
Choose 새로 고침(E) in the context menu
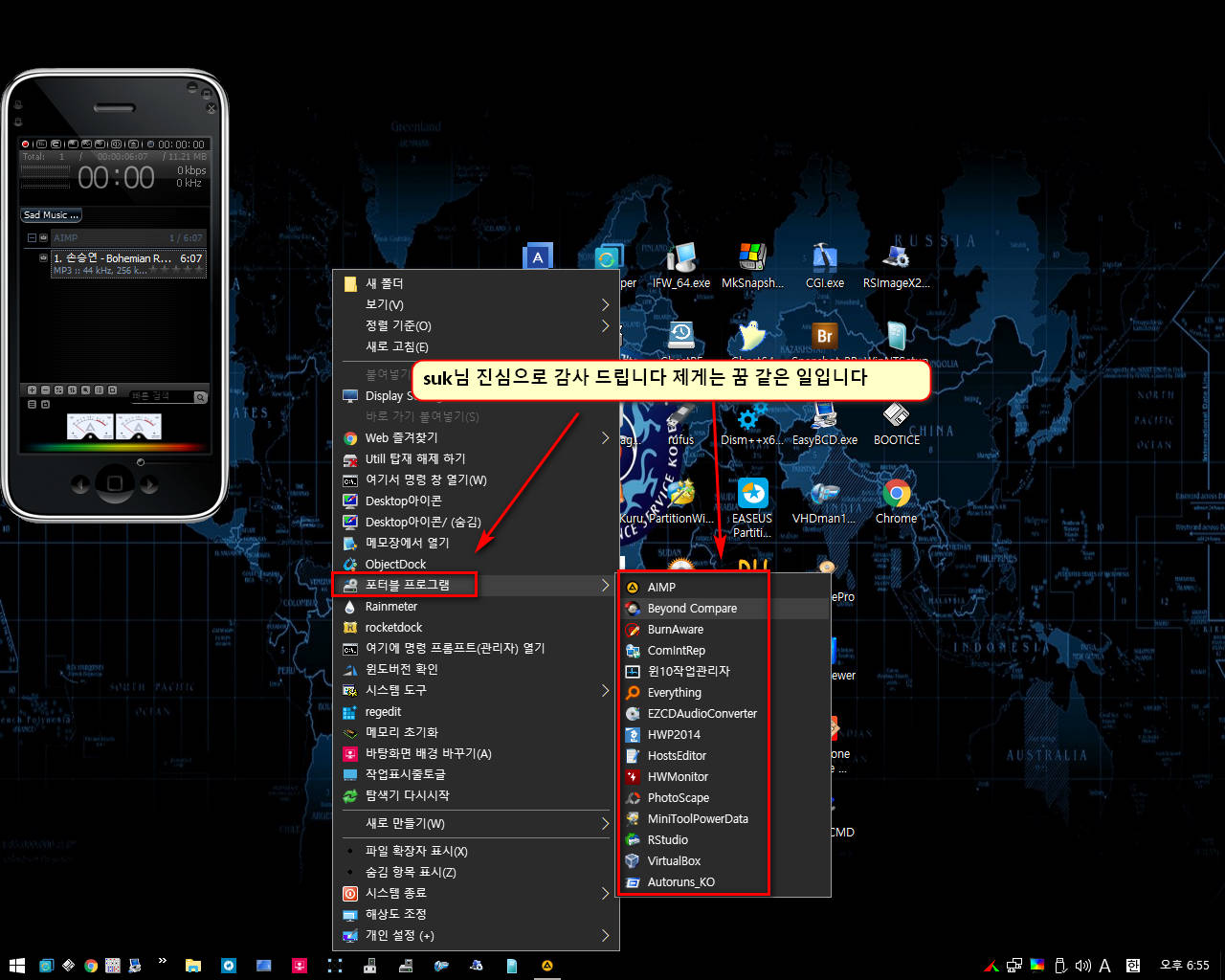(476, 346)
